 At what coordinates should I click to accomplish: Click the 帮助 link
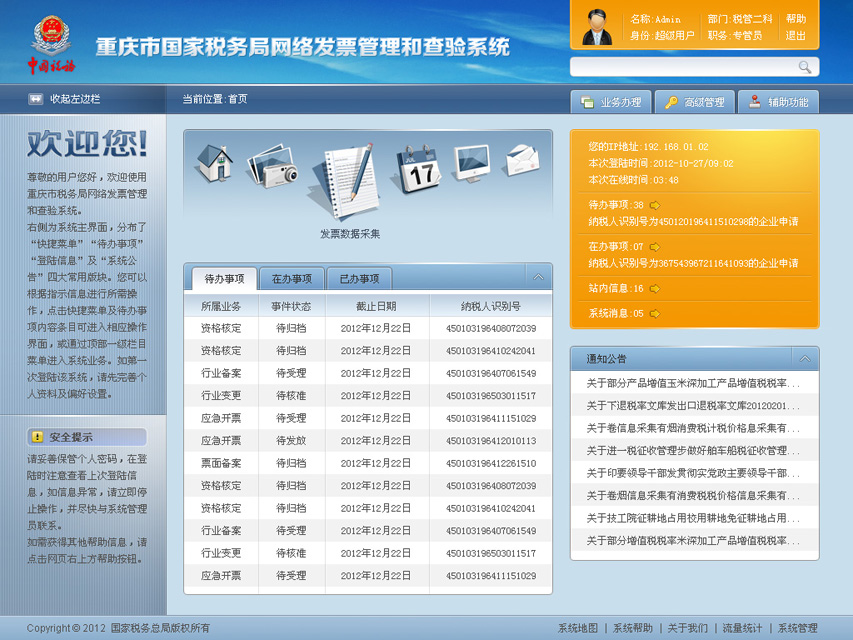point(795,19)
